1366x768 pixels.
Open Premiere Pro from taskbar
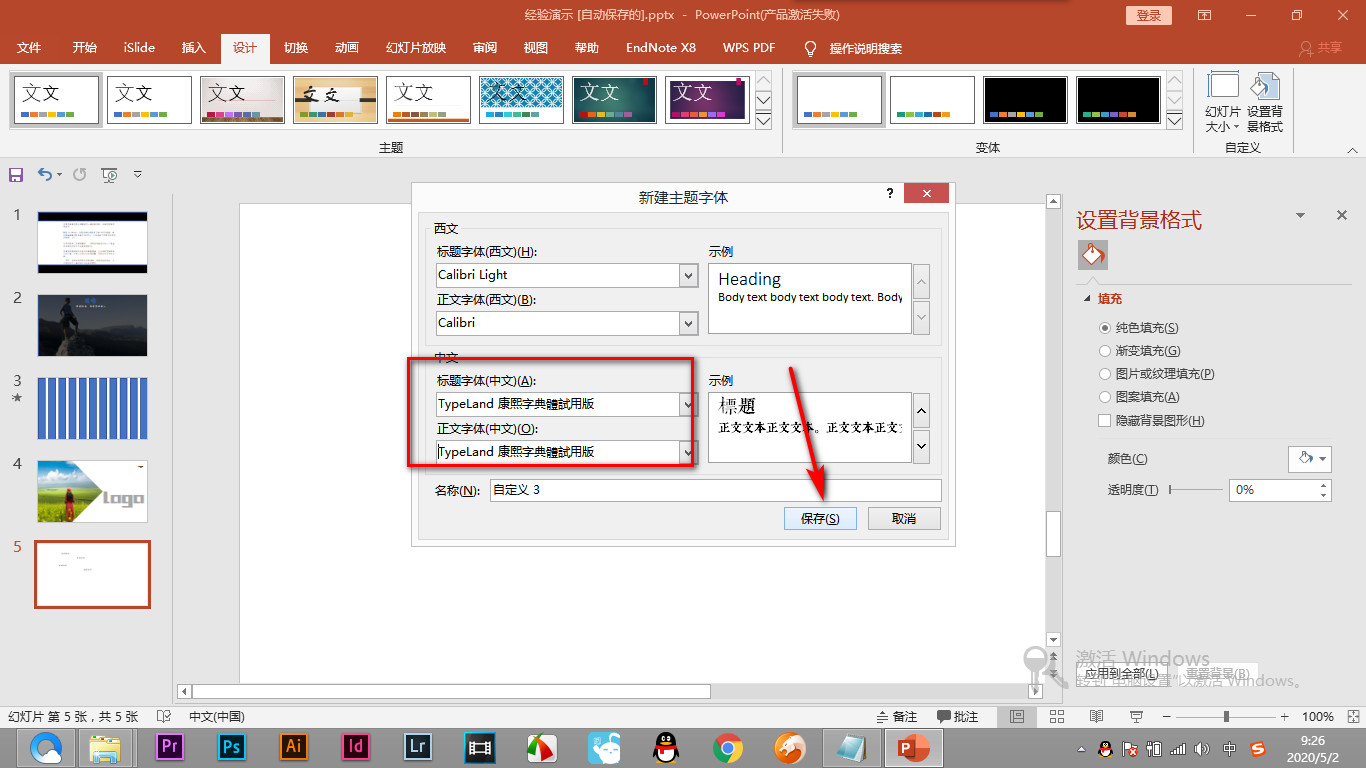pos(170,747)
